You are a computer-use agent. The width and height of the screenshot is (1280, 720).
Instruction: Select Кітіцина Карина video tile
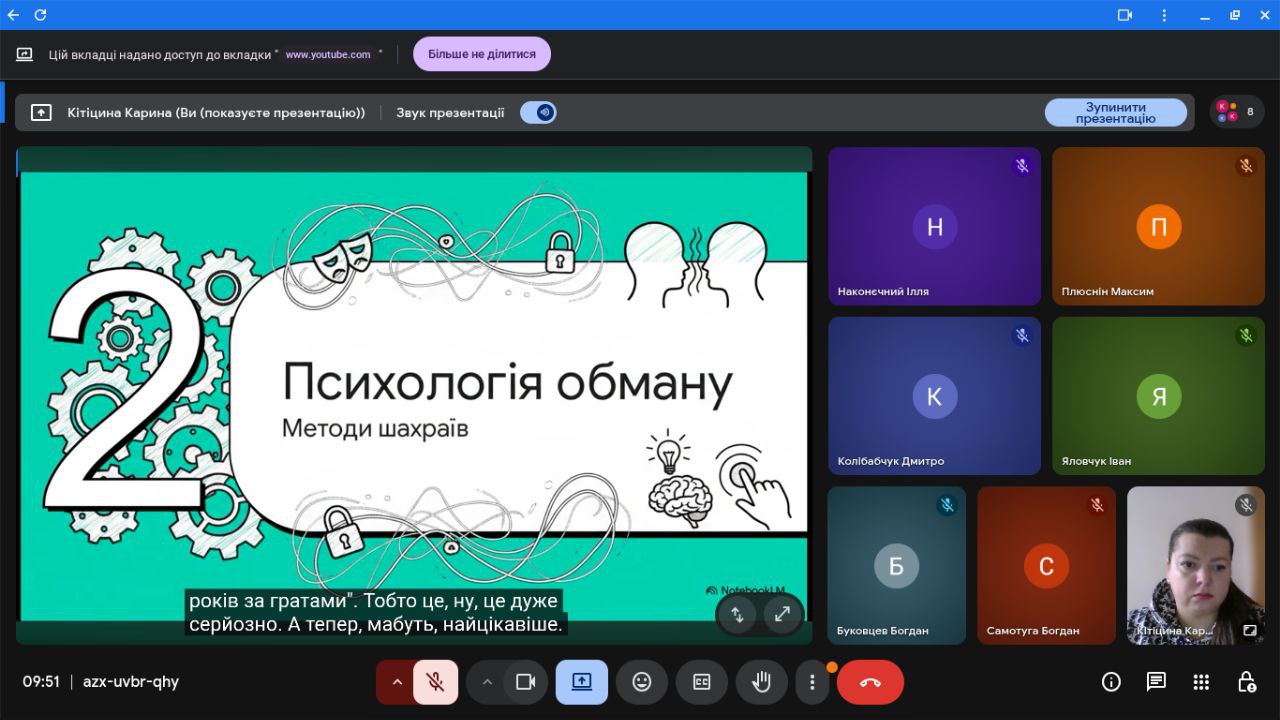tap(1195, 565)
